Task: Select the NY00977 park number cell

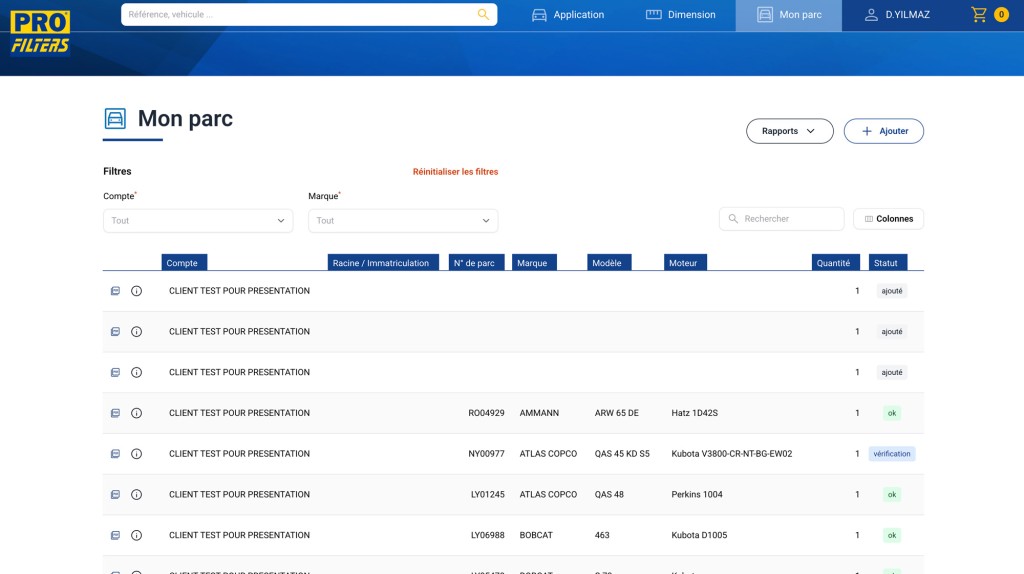Action: pyautogui.click(x=486, y=454)
